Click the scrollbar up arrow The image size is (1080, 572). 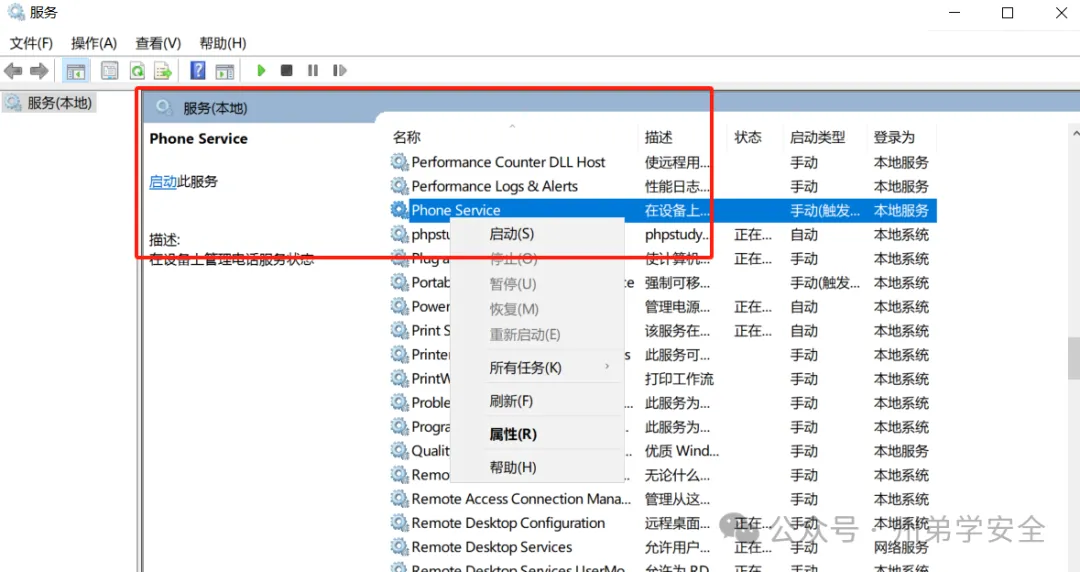click(x=1074, y=132)
